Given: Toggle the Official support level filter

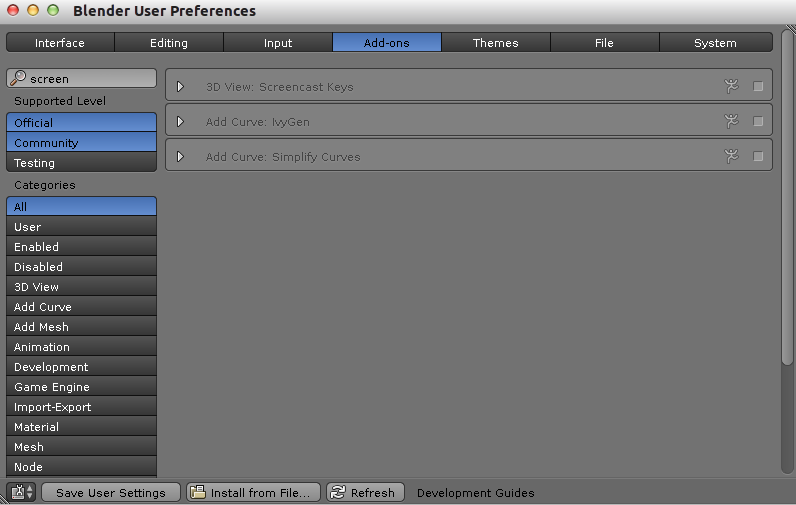Looking at the screenshot, I should click(x=81, y=122).
